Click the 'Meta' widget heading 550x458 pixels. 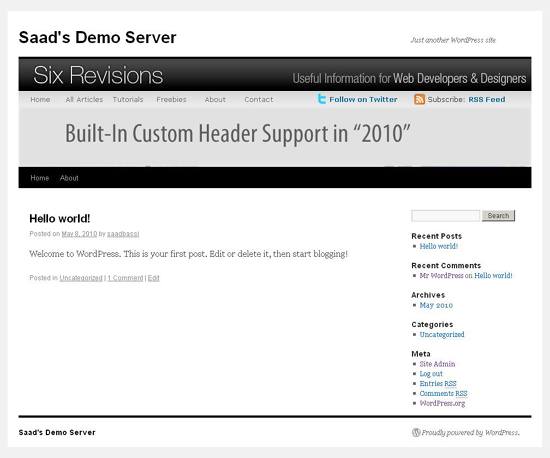(x=421, y=354)
